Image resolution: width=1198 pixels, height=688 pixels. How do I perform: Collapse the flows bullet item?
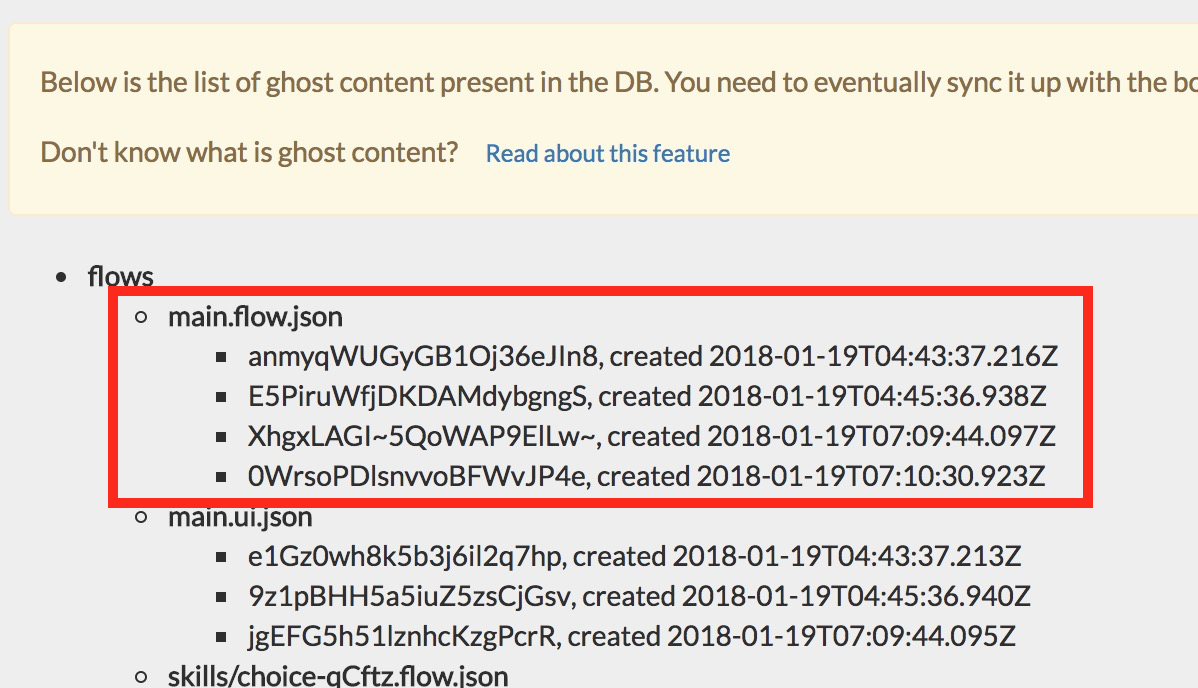click(60, 276)
